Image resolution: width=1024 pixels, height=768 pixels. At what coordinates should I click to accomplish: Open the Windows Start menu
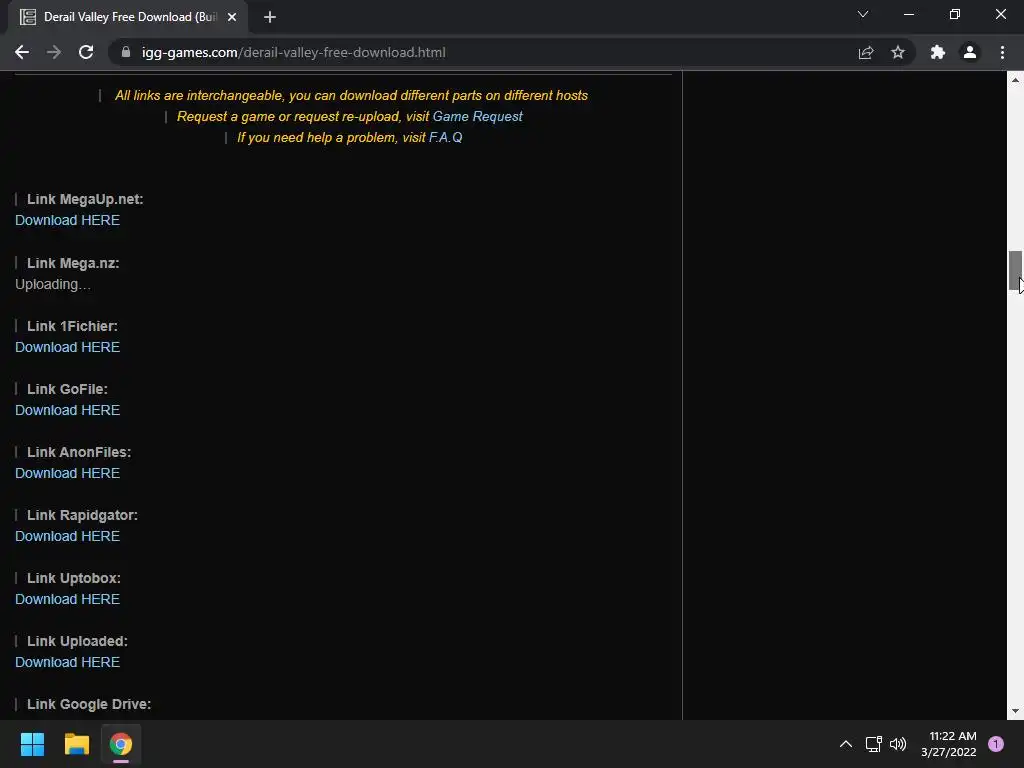(32, 744)
